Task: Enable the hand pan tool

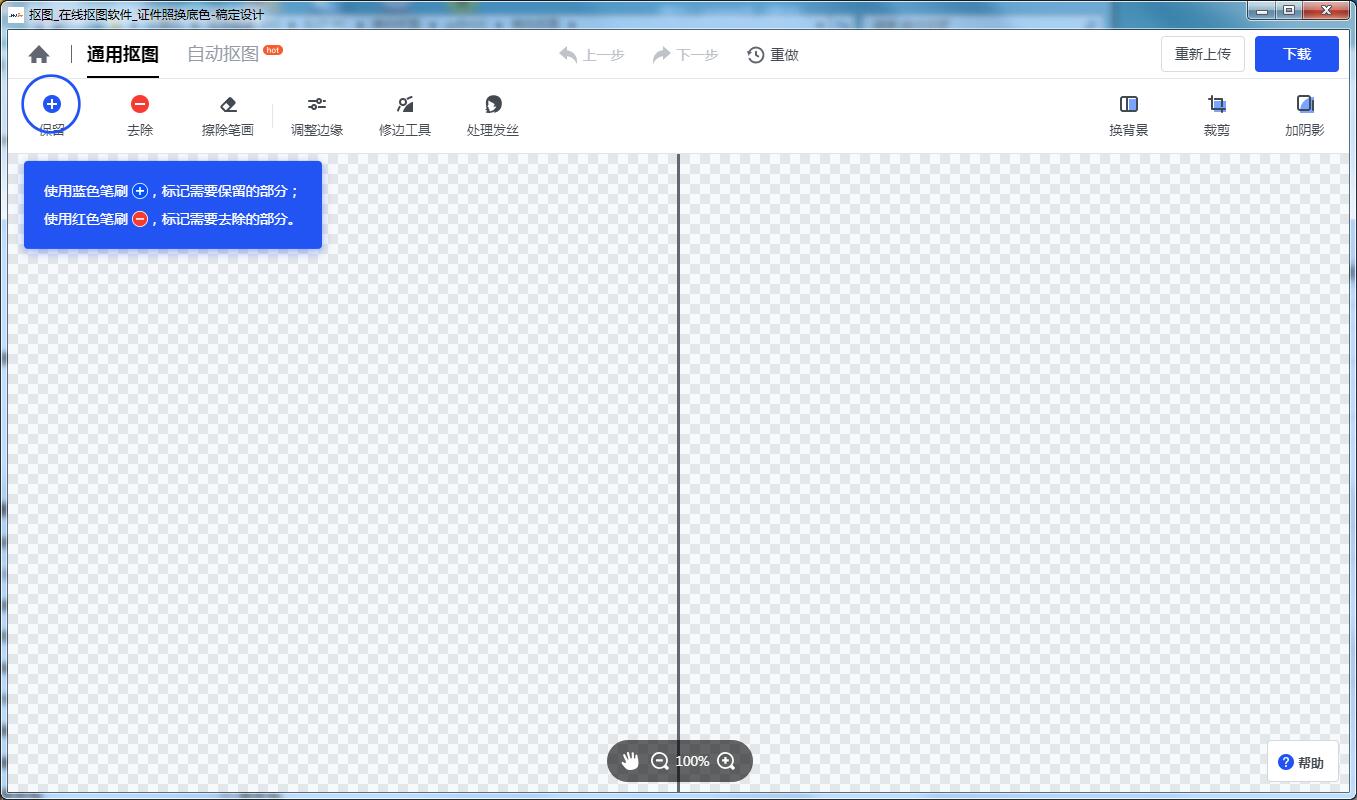Action: pyautogui.click(x=630, y=761)
